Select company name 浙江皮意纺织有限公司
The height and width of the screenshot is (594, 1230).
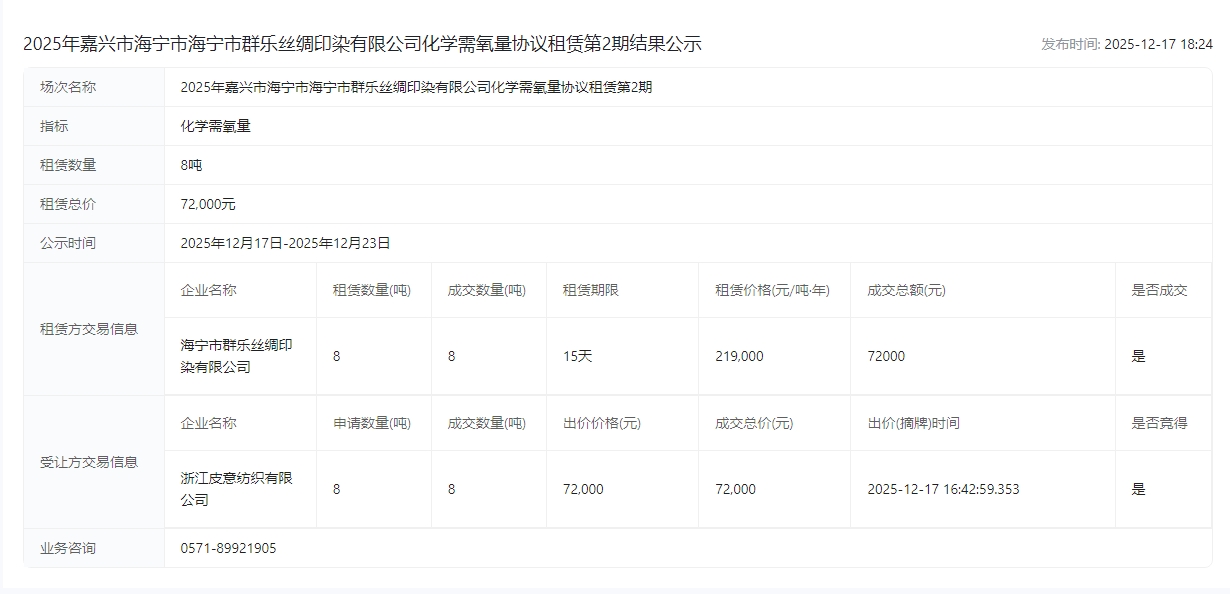point(236,489)
